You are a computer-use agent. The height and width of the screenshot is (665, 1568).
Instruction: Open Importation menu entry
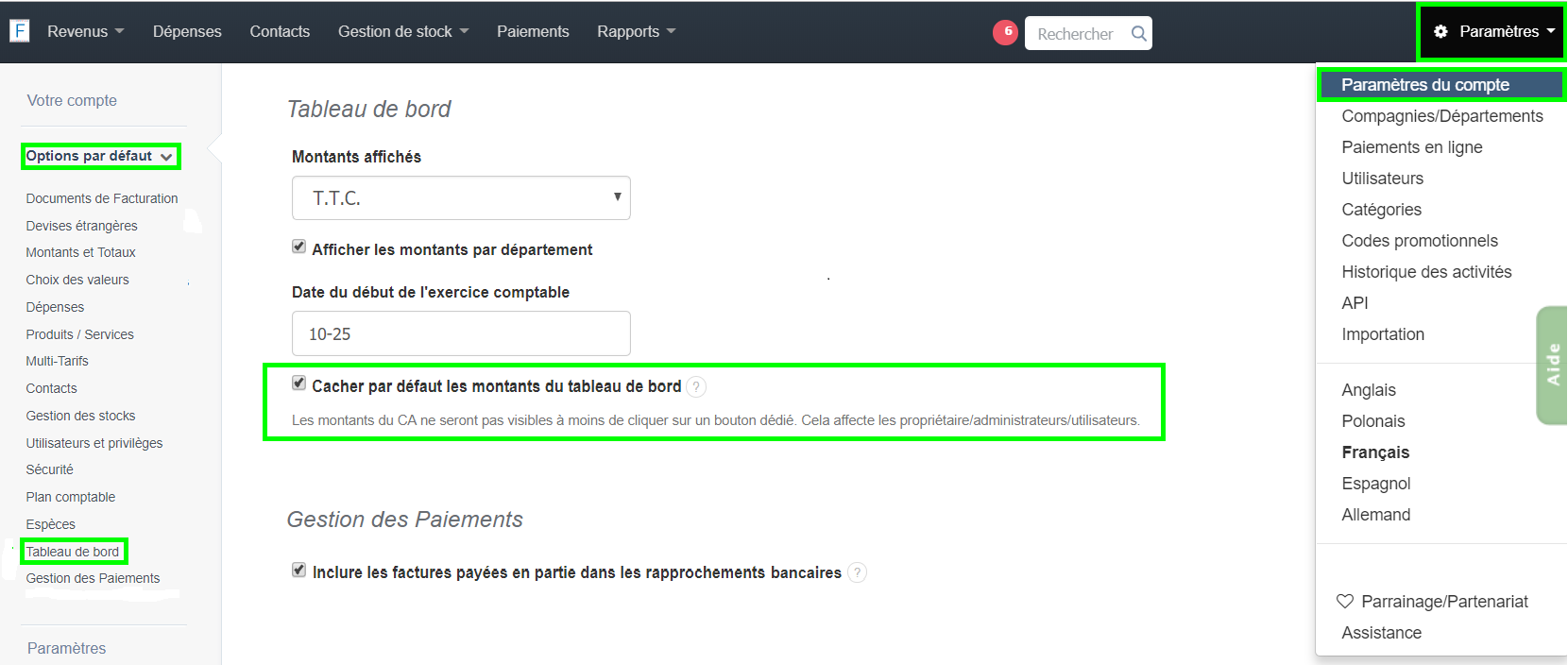click(x=1383, y=334)
